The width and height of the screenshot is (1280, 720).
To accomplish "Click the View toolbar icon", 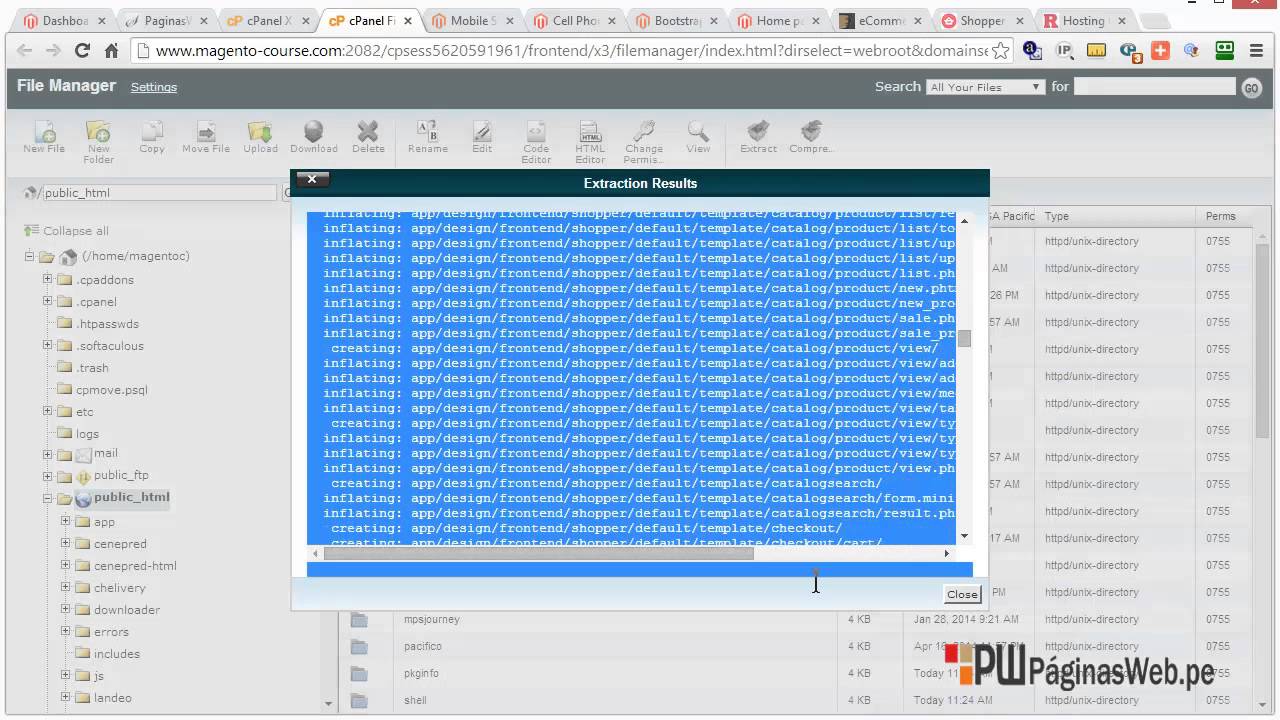I will point(698,137).
